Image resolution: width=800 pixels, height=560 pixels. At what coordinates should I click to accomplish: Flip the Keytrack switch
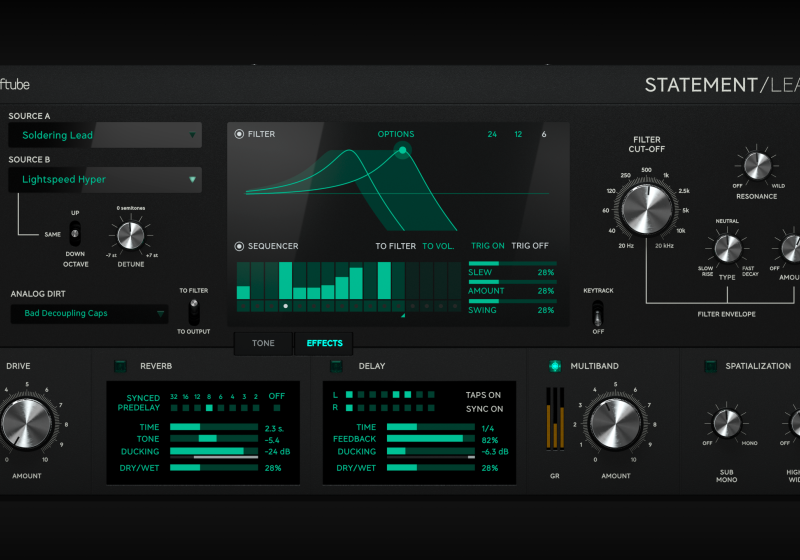tap(598, 312)
